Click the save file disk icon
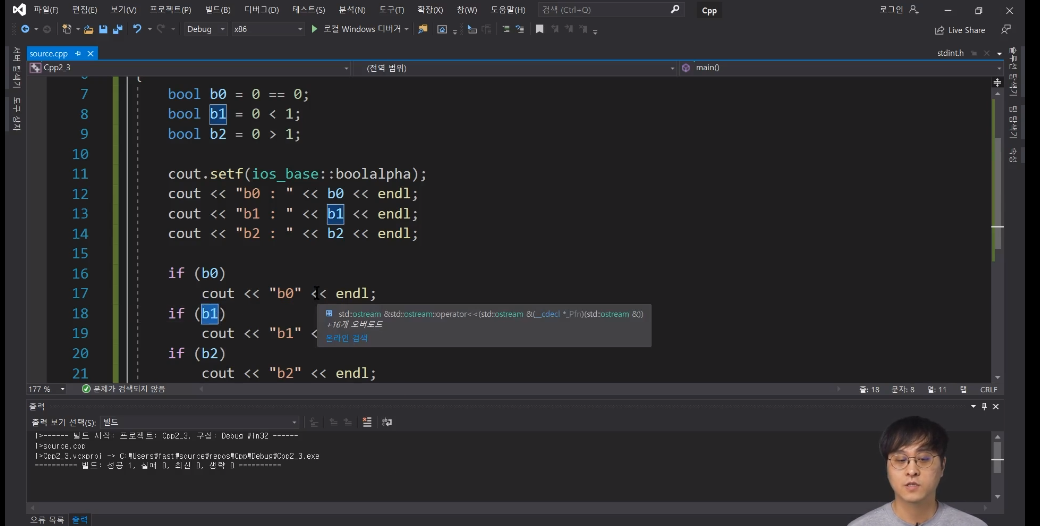 coord(103,29)
